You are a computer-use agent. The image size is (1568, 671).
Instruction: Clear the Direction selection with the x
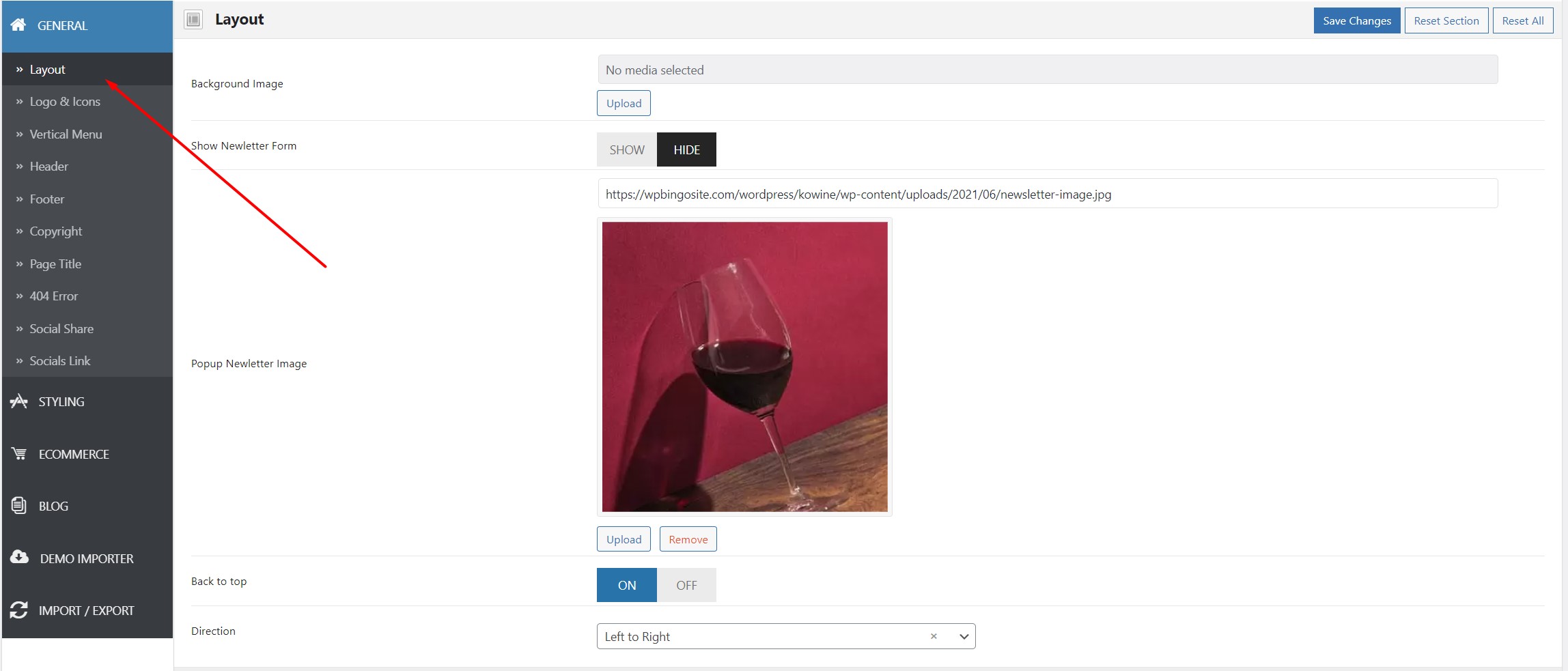(x=934, y=636)
